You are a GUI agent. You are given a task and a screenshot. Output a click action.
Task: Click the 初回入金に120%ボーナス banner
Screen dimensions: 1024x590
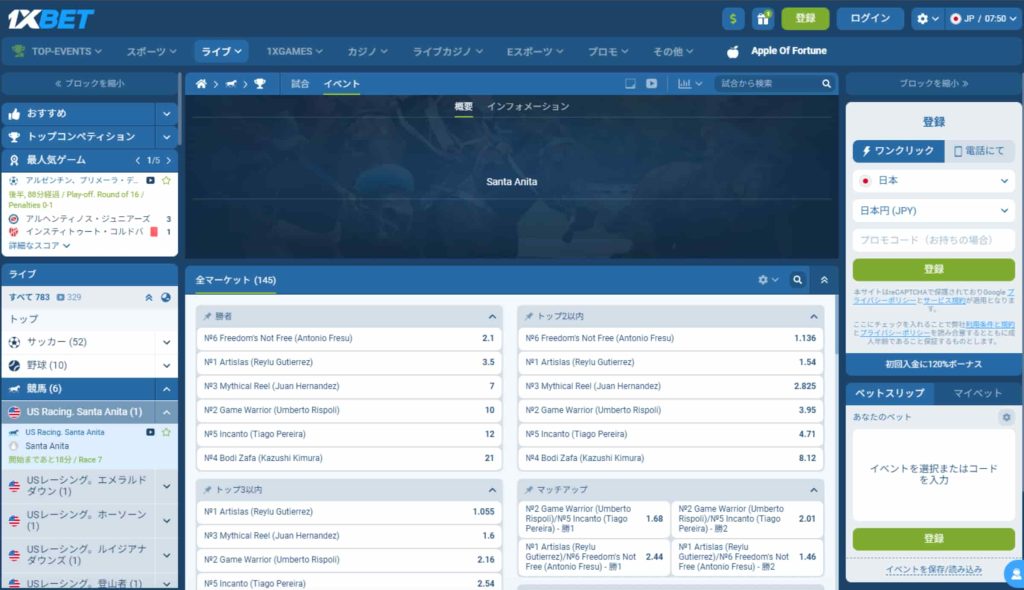[933, 364]
